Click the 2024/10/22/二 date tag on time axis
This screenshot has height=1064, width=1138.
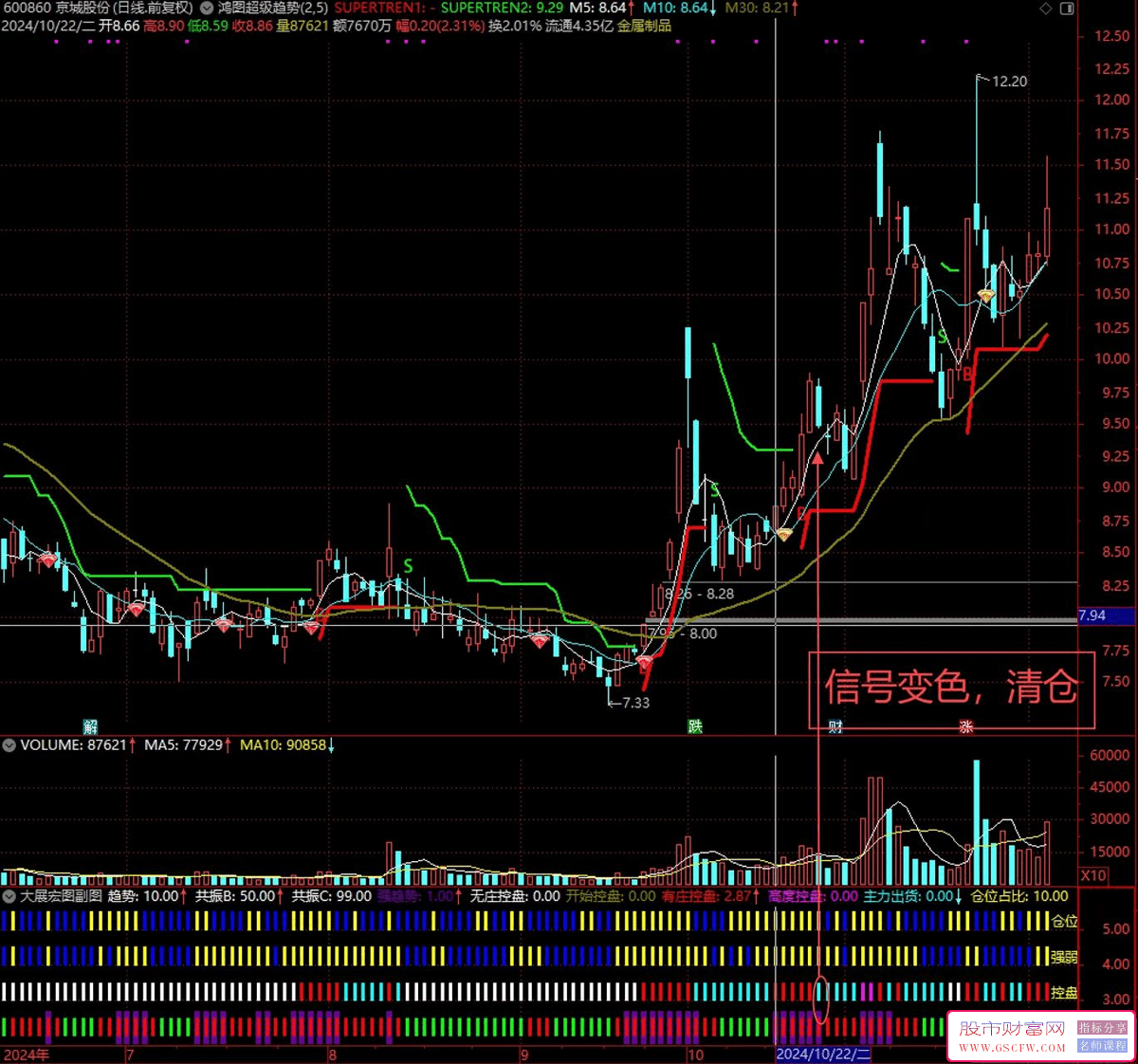tap(823, 1055)
